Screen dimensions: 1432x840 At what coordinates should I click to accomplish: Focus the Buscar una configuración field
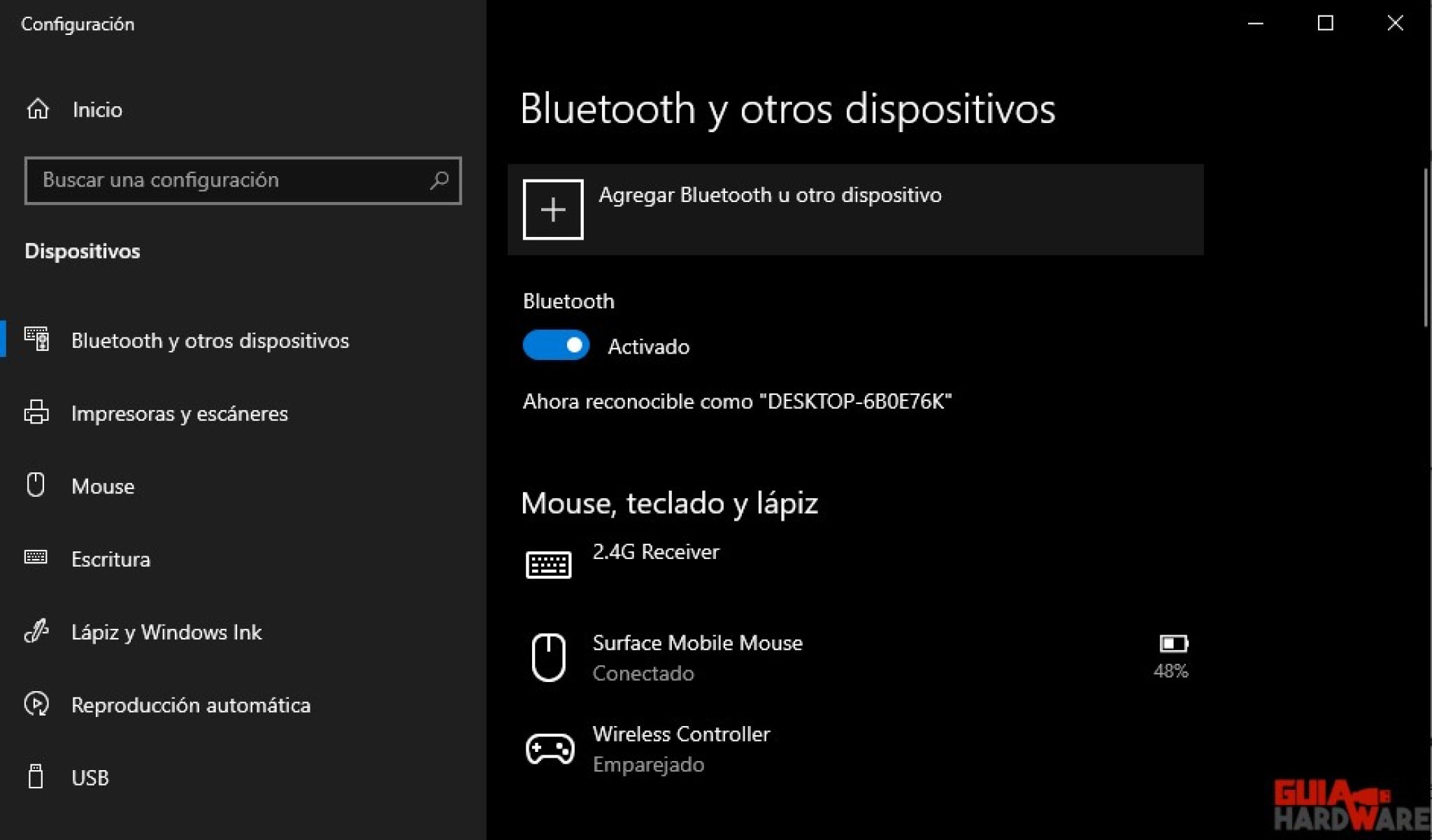tap(243, 180)
